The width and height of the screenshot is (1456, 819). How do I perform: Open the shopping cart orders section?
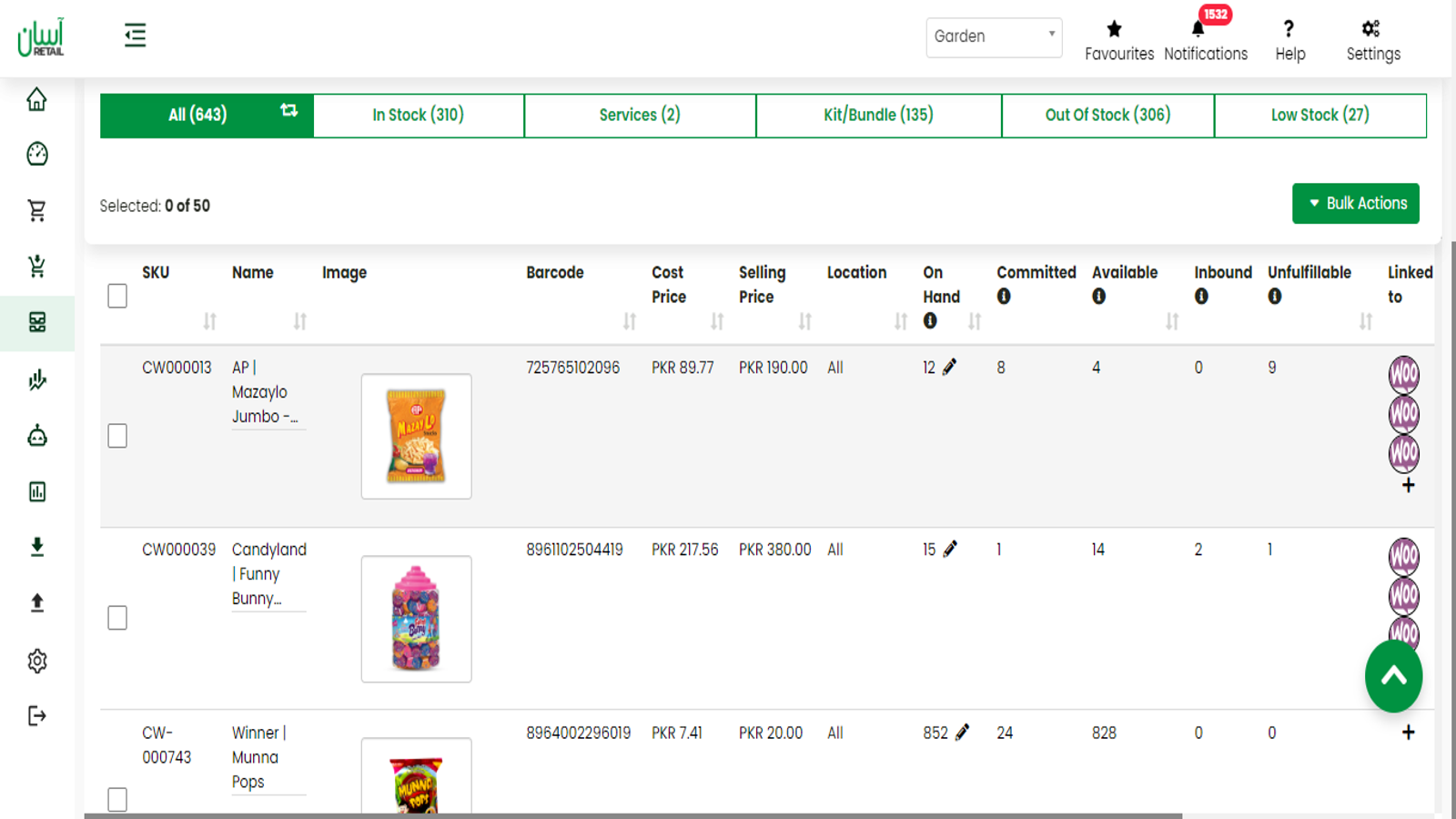coord(36,210)
